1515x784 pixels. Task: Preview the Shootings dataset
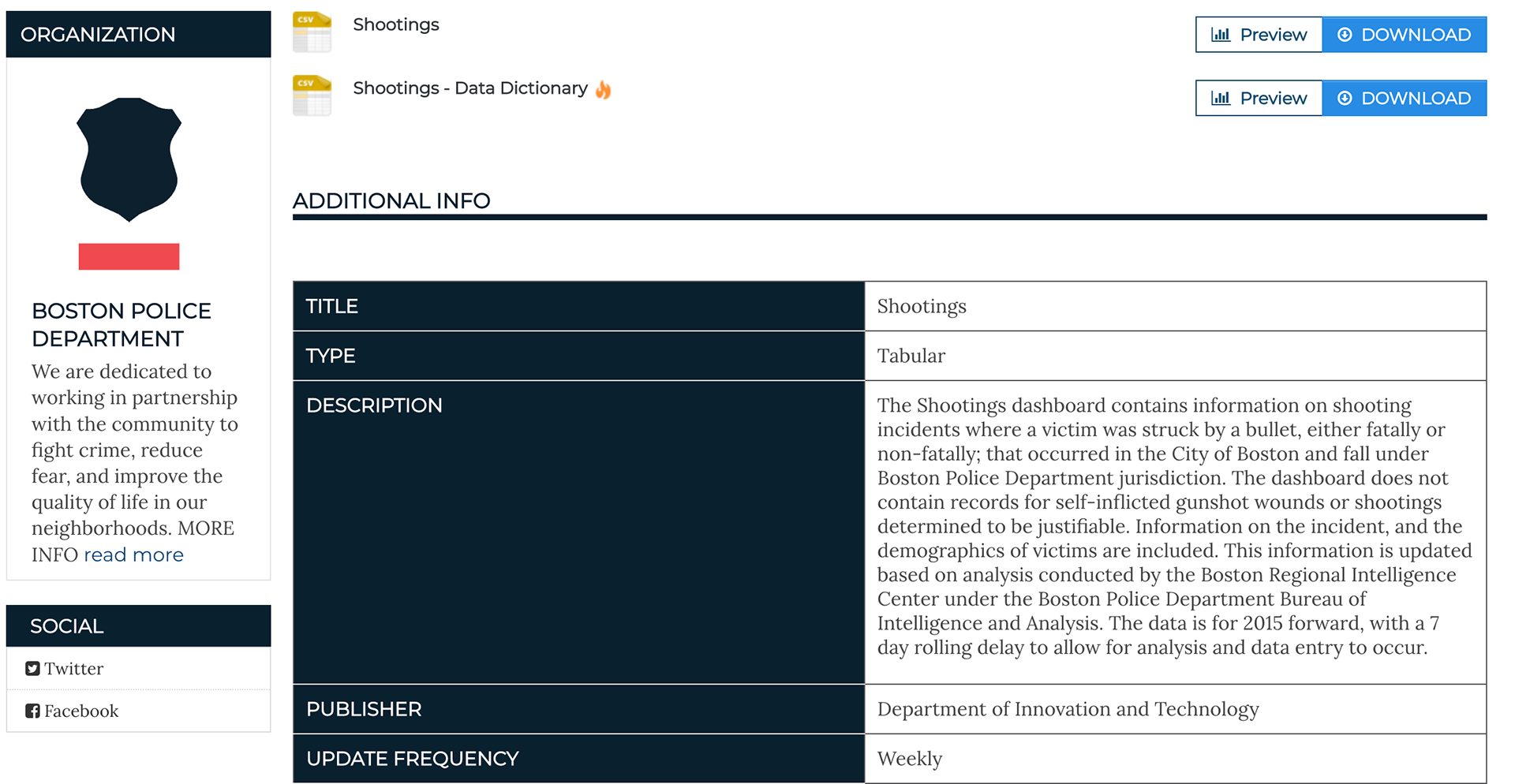click(1259, 35)
